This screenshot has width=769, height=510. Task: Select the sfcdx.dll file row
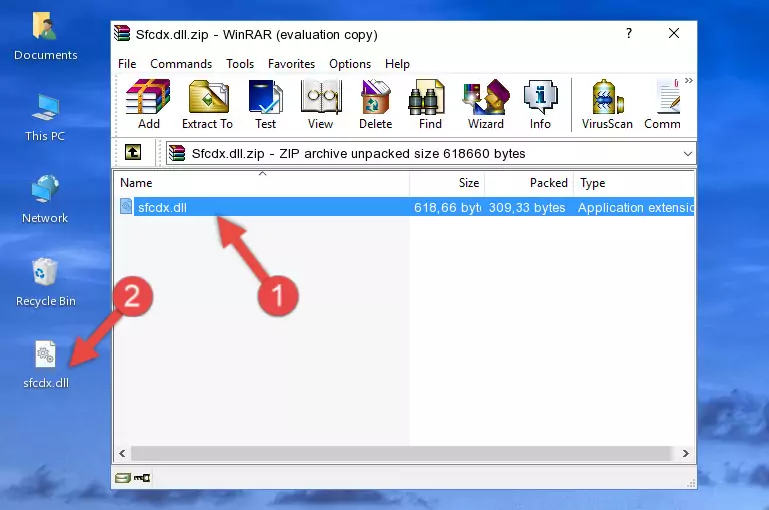[406, 207]
